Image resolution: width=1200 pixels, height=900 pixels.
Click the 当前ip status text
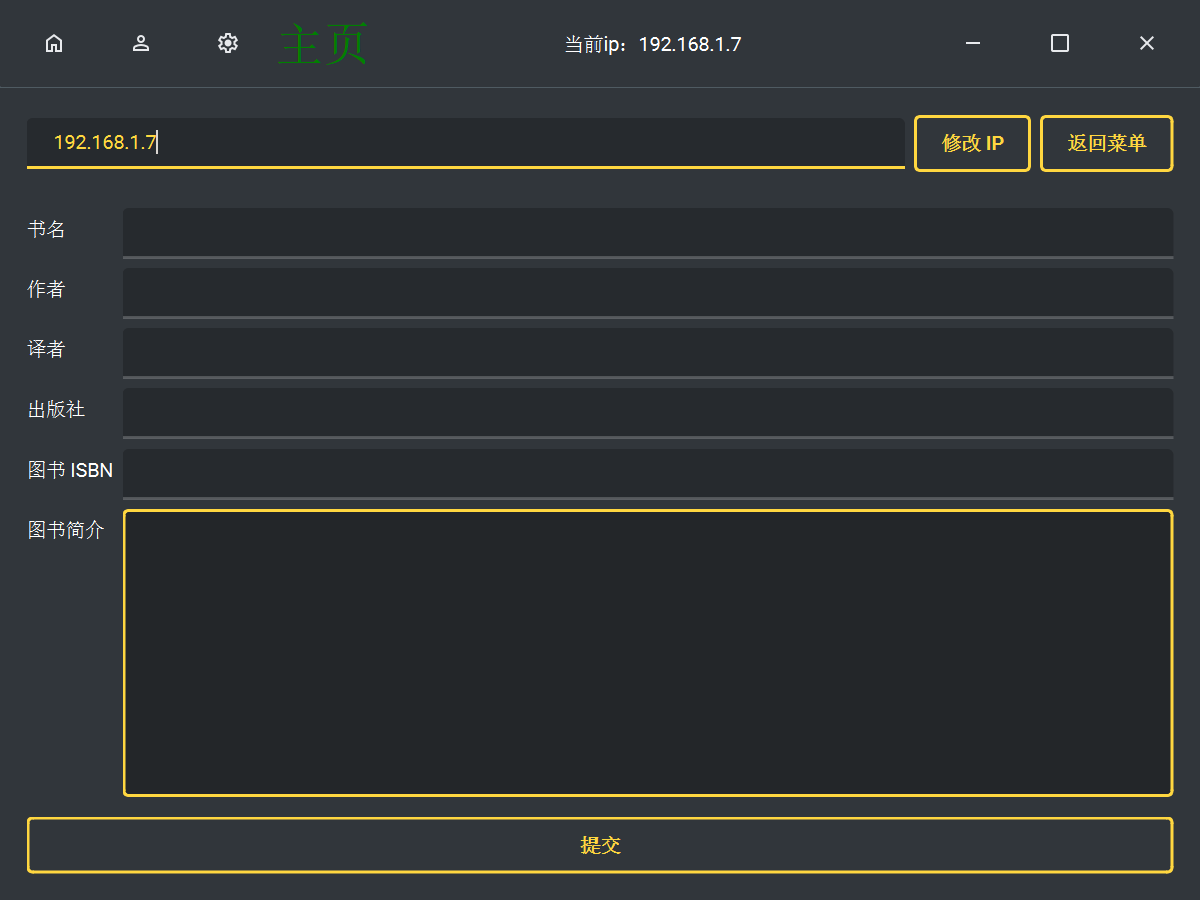click(x=652, y=44)
